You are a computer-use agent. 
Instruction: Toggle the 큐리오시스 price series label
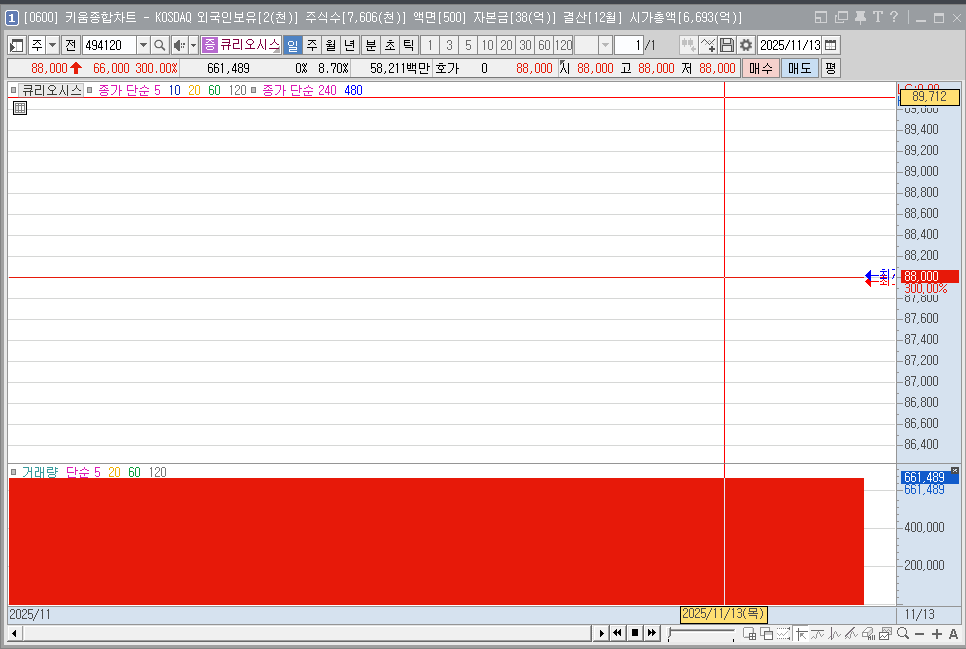[52, 91]
